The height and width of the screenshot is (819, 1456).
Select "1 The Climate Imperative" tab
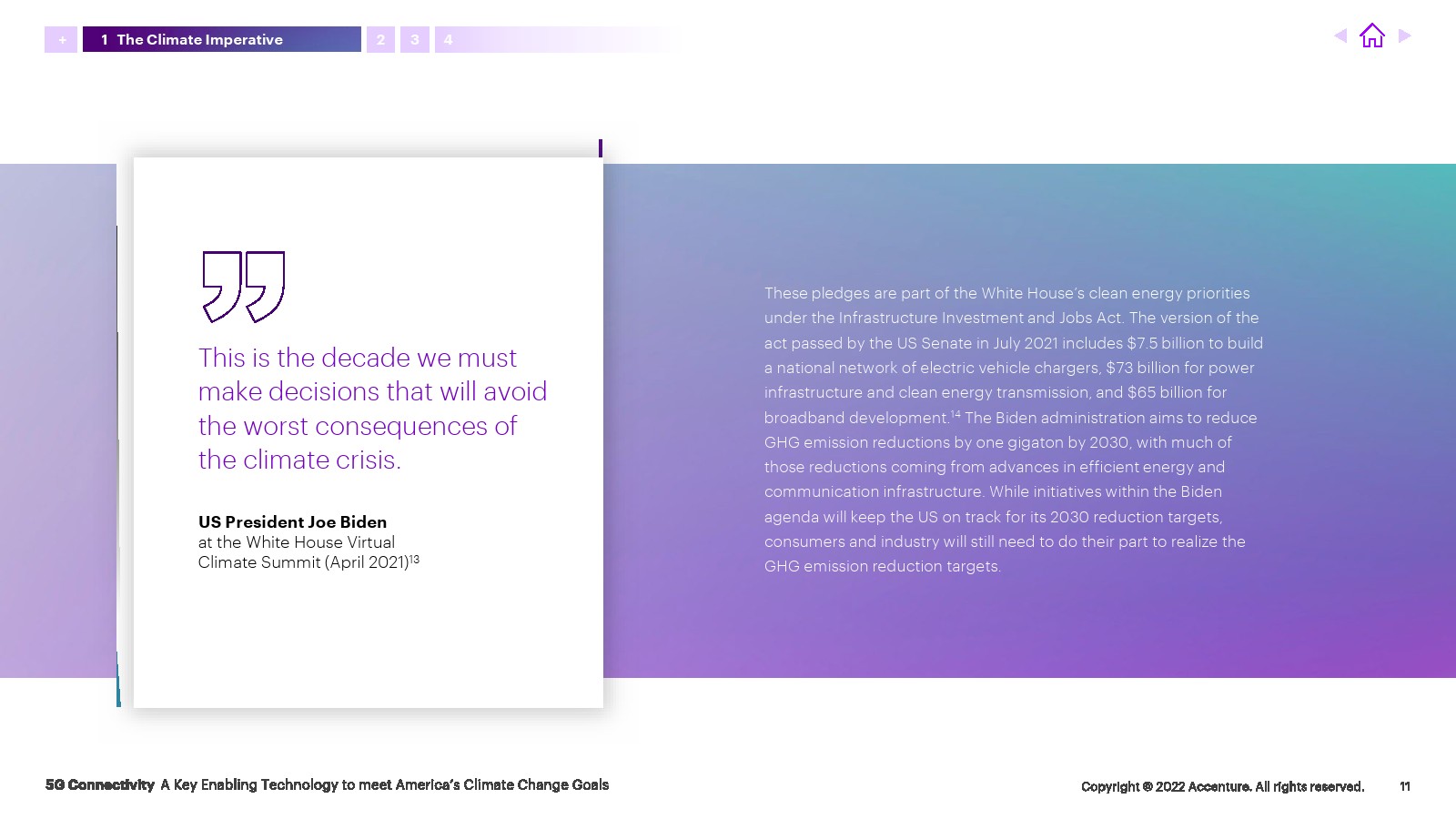point(221,40)
